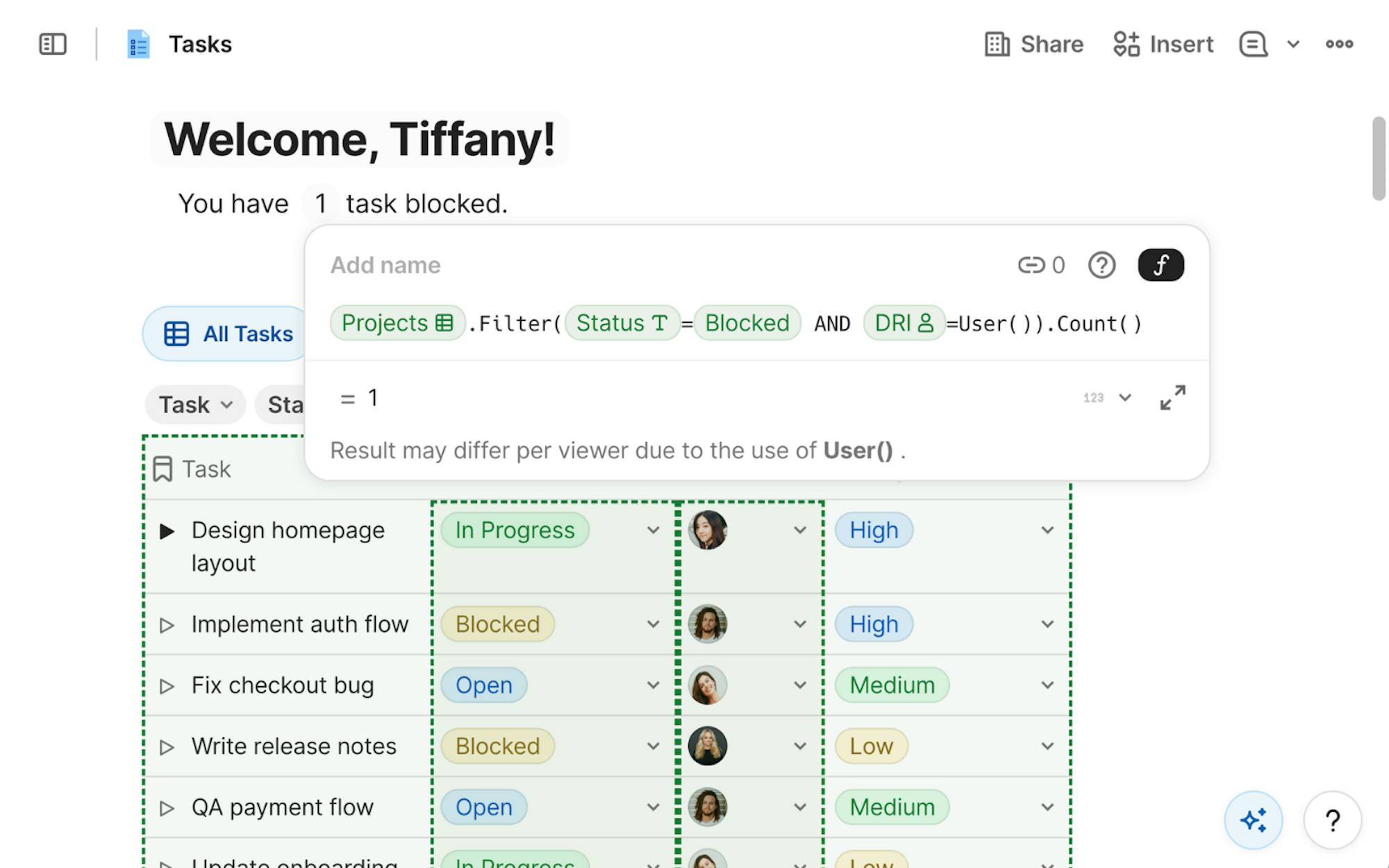Open the three-dot more options menu
Viewport: 1389px width, 868px height.
click(x=1339, y=44)
